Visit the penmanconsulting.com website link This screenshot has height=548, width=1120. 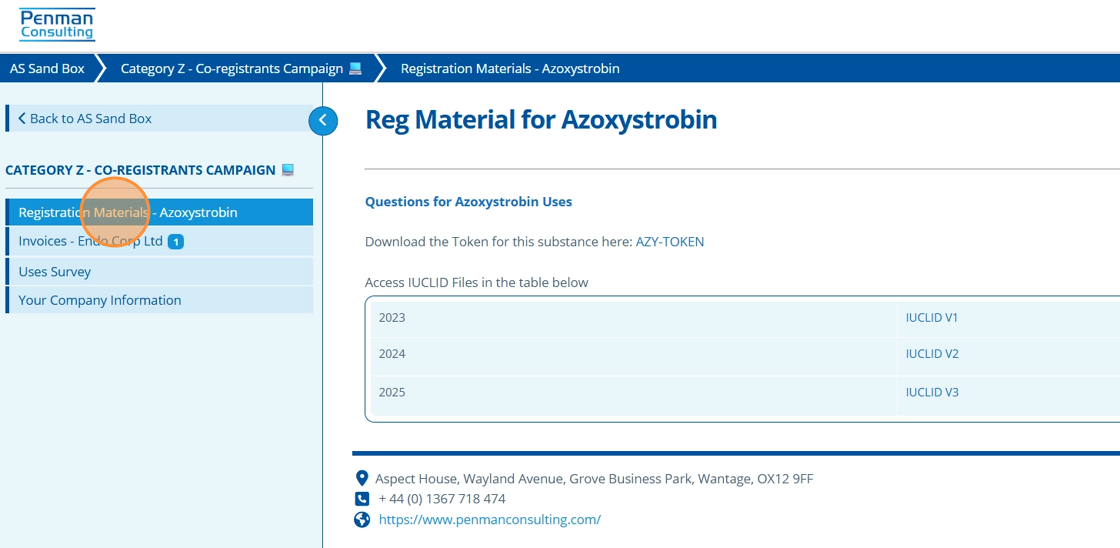[x=490, y=520]
